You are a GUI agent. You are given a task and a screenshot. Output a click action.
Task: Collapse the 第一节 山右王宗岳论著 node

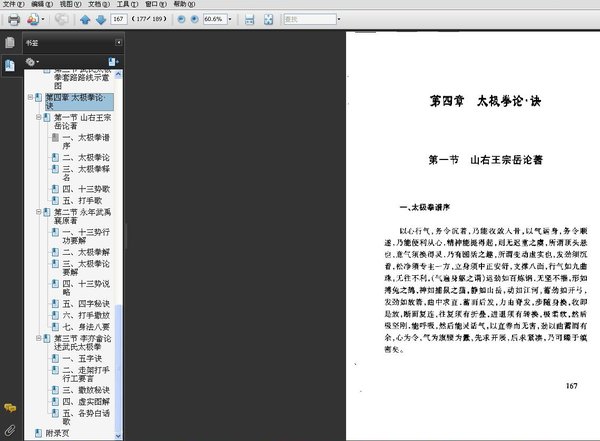click(x=39, y=117)
